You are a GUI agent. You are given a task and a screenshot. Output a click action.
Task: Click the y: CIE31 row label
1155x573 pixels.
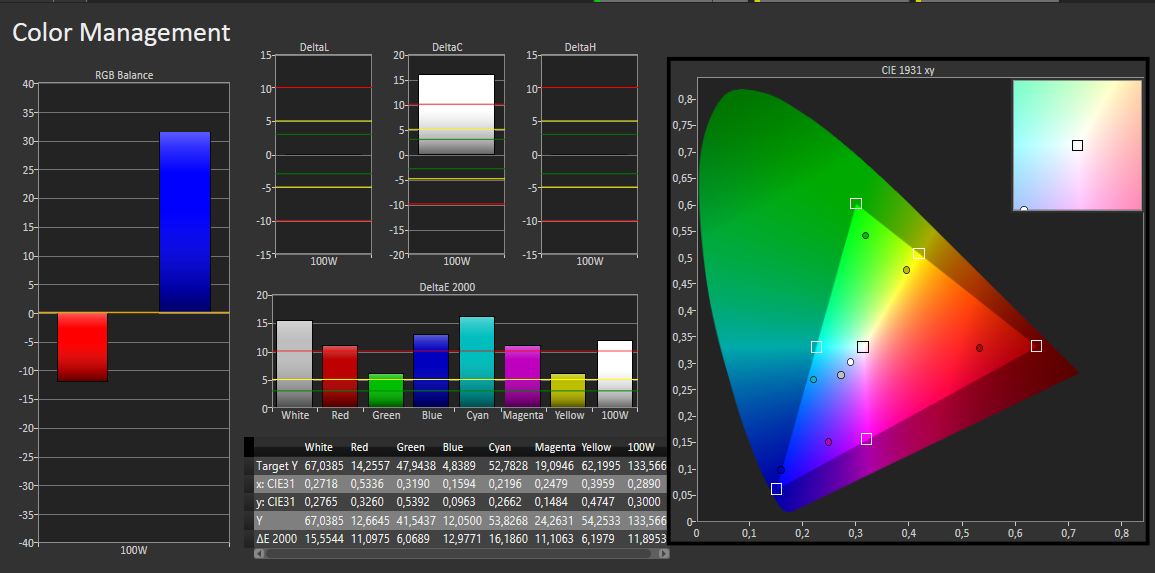[274, 502]
